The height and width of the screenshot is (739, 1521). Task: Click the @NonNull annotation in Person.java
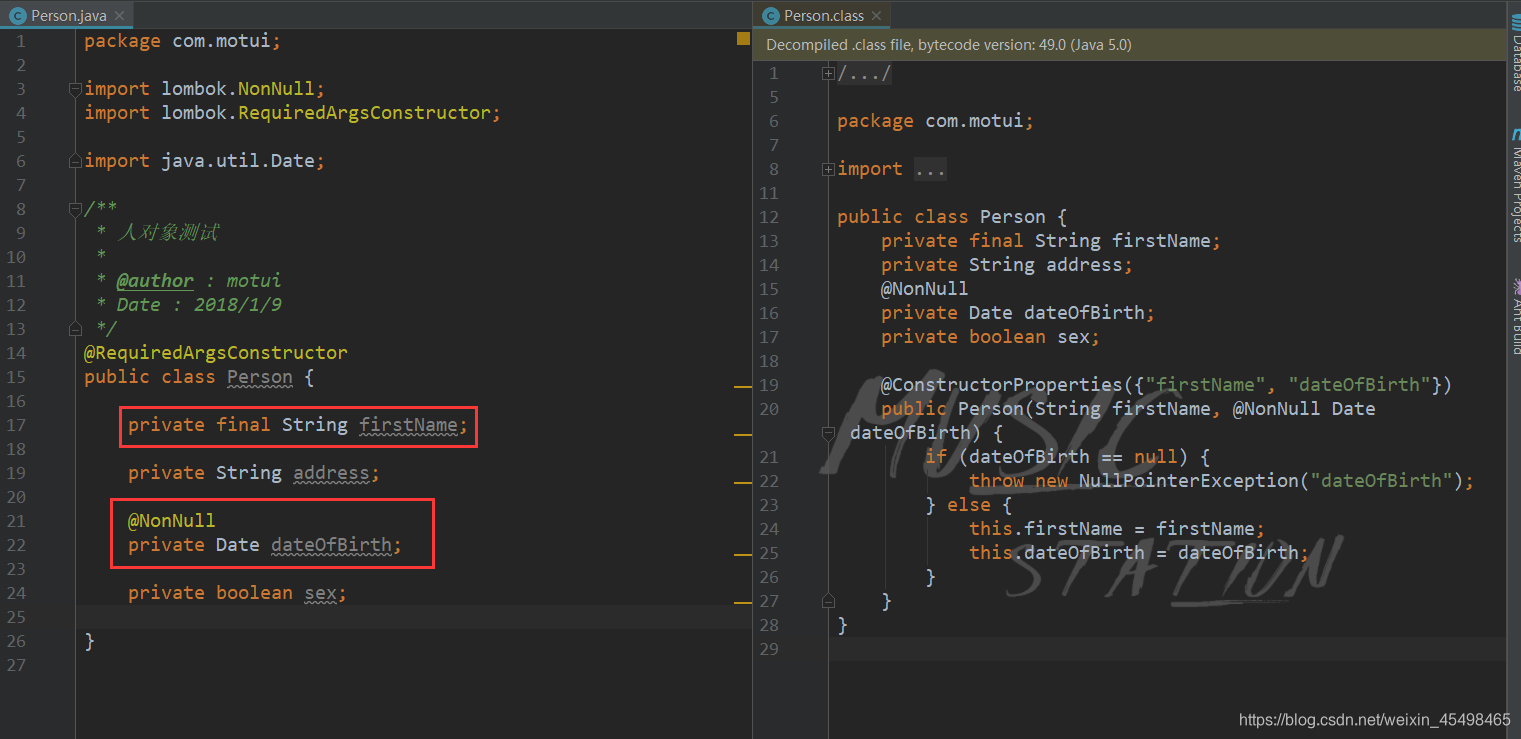point(171,521)
